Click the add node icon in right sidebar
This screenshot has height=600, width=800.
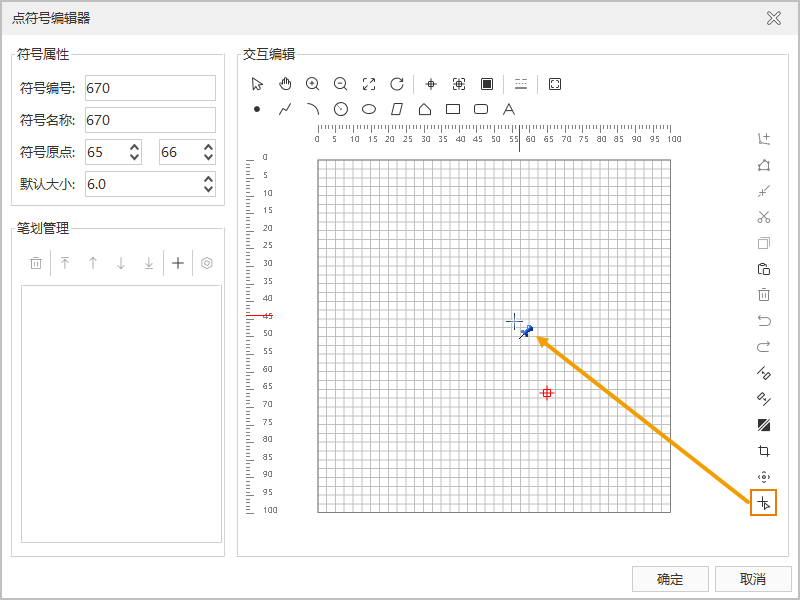764,139
